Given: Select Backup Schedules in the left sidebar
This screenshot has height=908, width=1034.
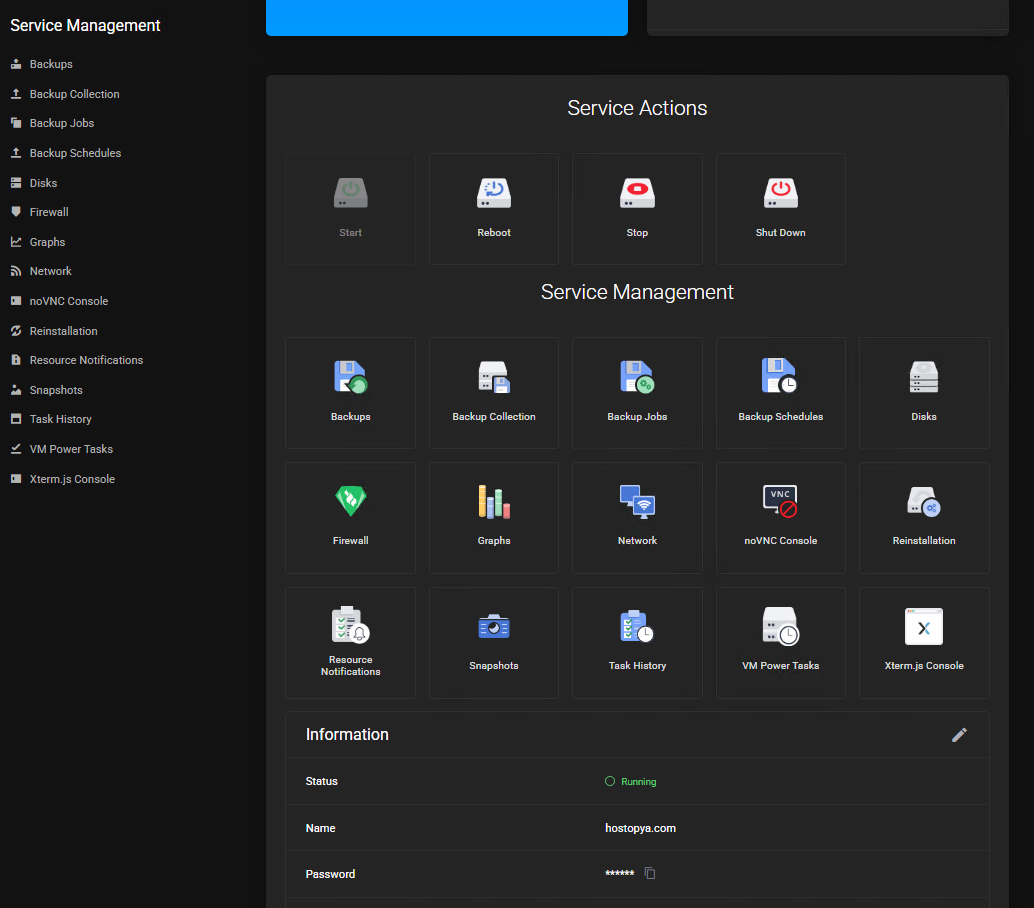Looking at the screenshot, I should [x=66, y=153].
